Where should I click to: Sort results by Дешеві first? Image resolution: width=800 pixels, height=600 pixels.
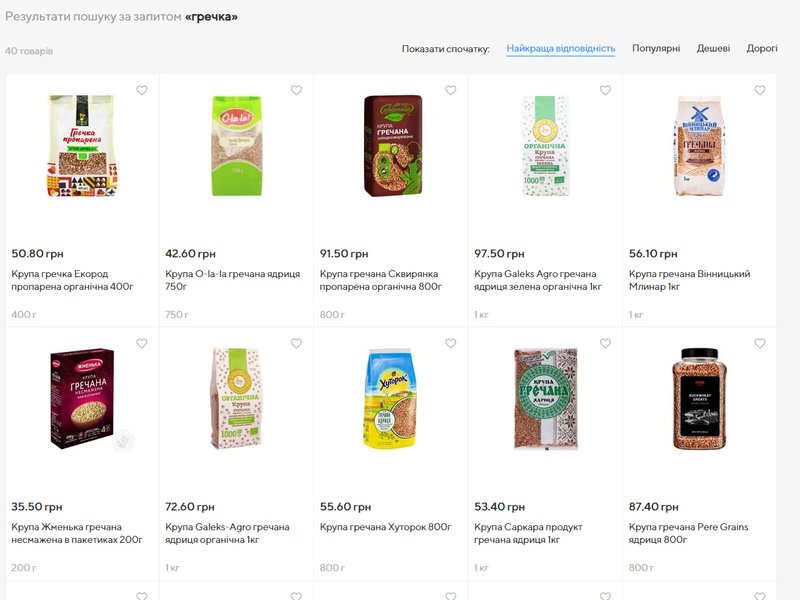[713, 48]
